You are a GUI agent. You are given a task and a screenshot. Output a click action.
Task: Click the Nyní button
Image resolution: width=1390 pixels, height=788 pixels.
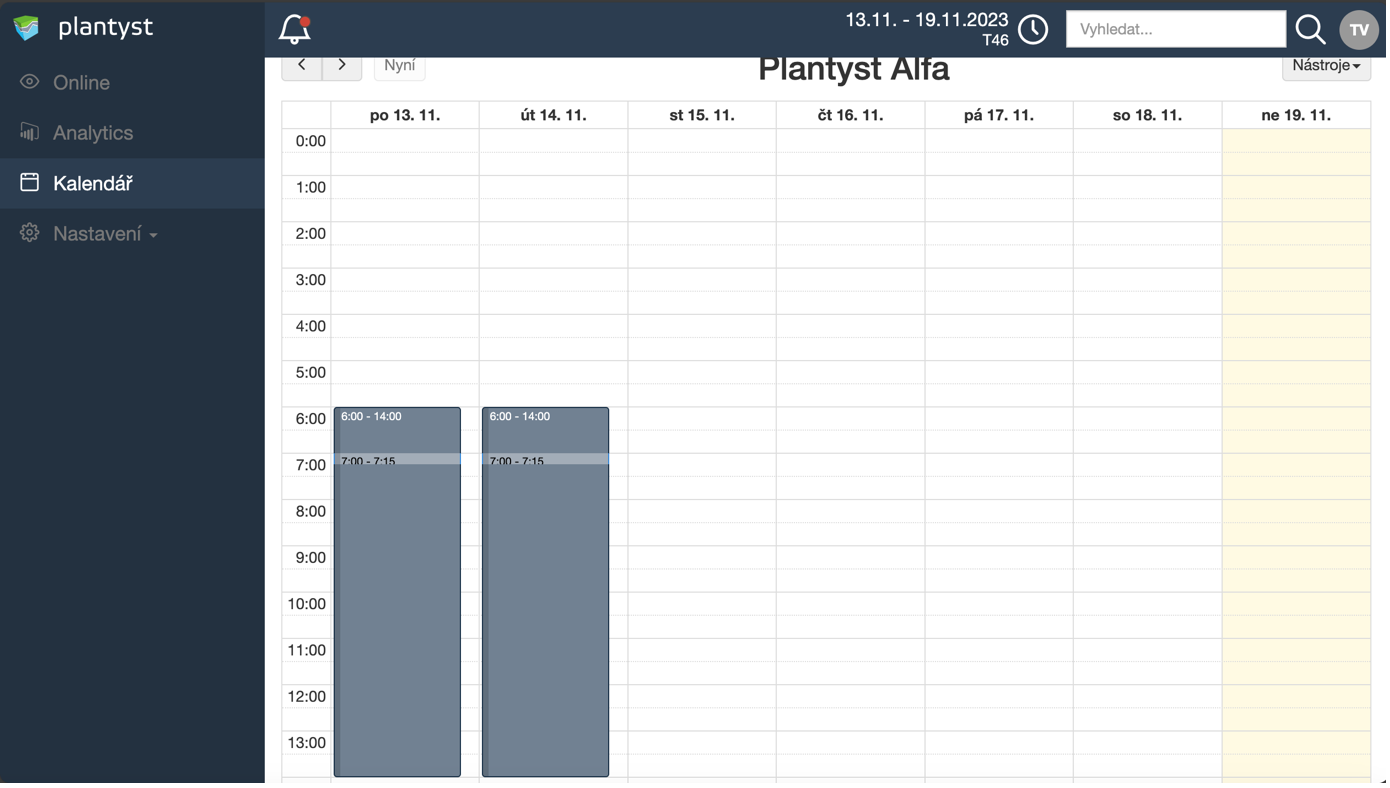tap(399, 66)
